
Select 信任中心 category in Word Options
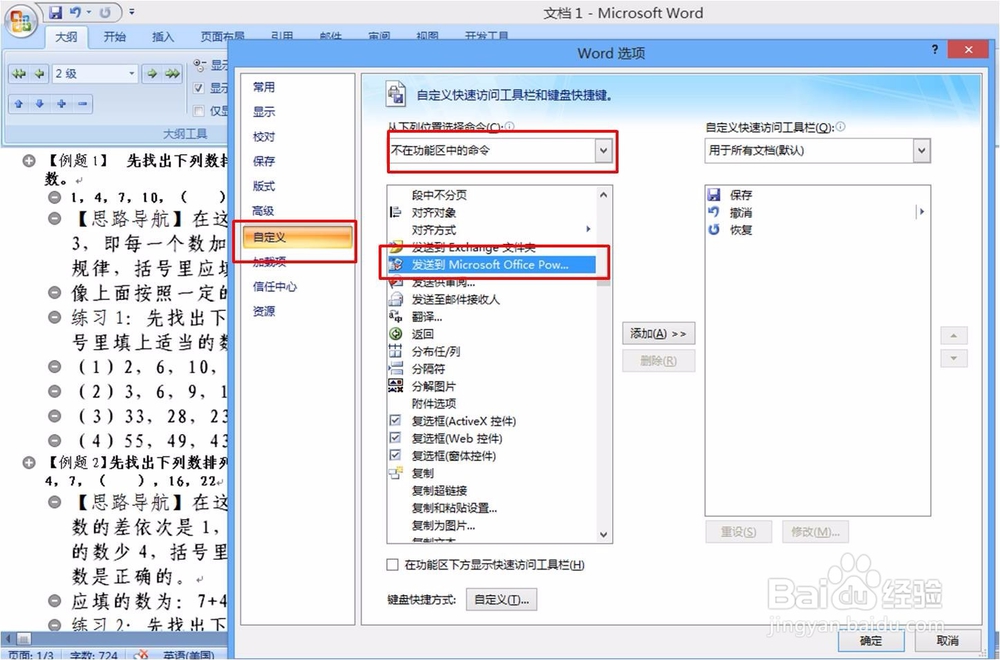point(274,286)
